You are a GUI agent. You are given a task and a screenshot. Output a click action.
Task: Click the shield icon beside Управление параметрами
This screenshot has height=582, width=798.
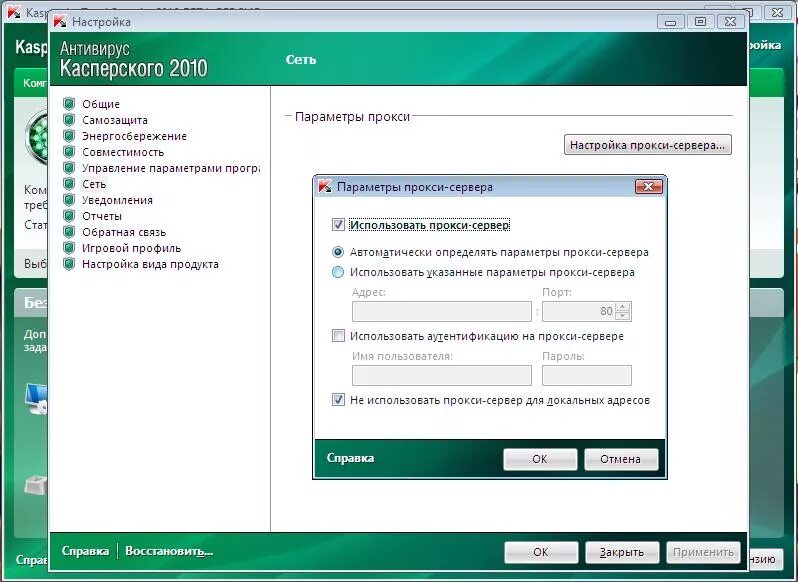[69, 168]
